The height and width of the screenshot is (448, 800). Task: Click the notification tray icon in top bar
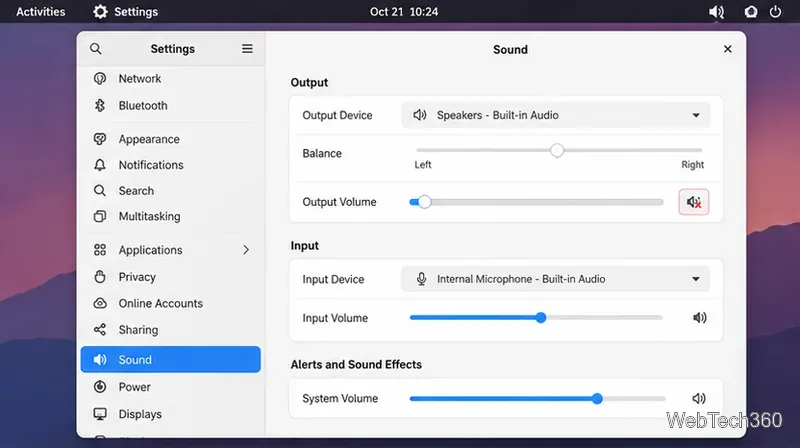(x=751, y=11)
